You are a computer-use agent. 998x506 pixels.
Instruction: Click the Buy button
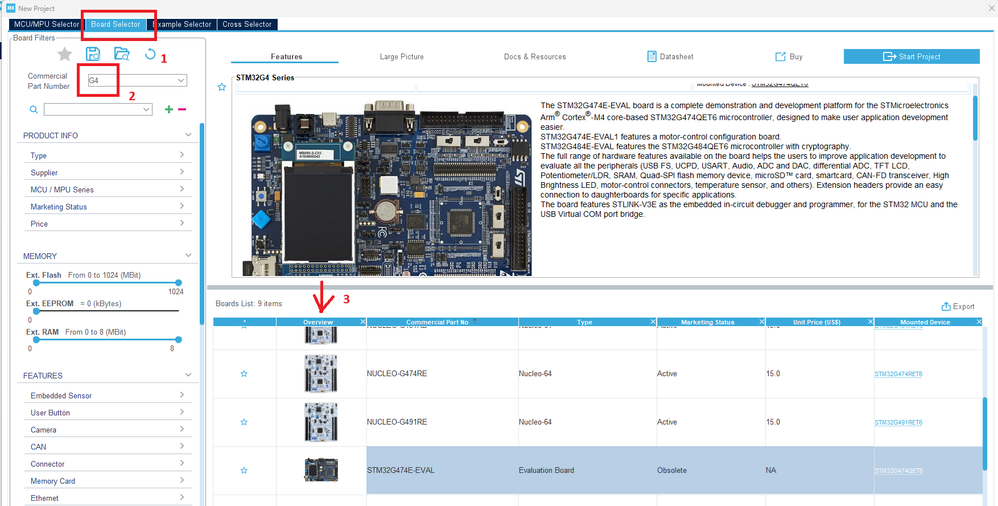pos(789,57)
